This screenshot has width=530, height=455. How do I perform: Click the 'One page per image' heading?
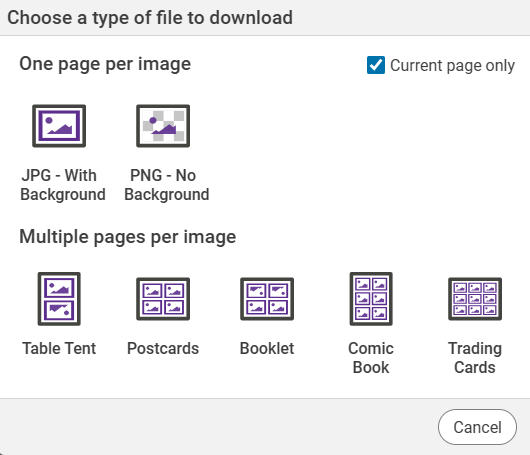(x=105, y=64)
